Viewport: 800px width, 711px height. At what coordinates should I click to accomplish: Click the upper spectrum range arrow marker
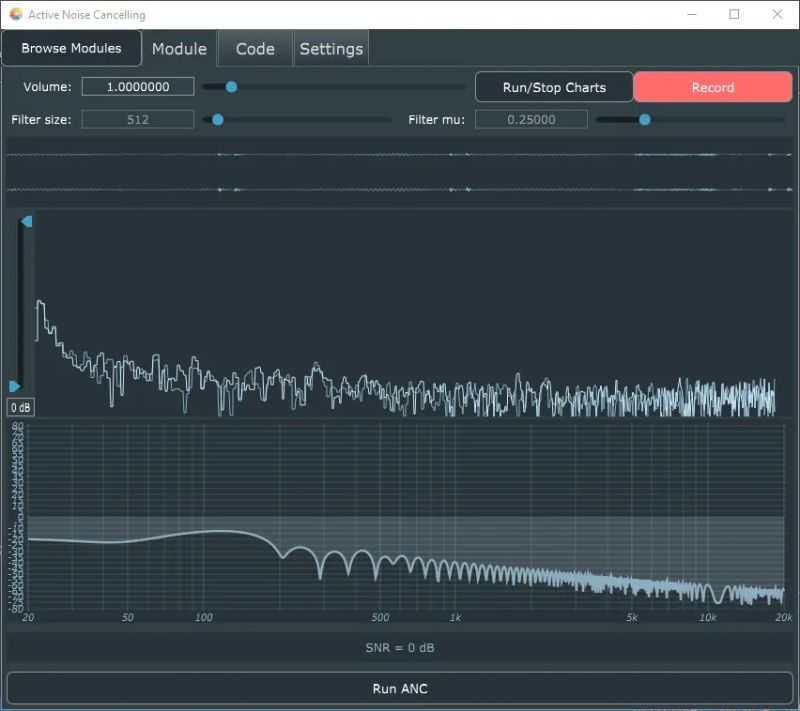click(27, 221)
